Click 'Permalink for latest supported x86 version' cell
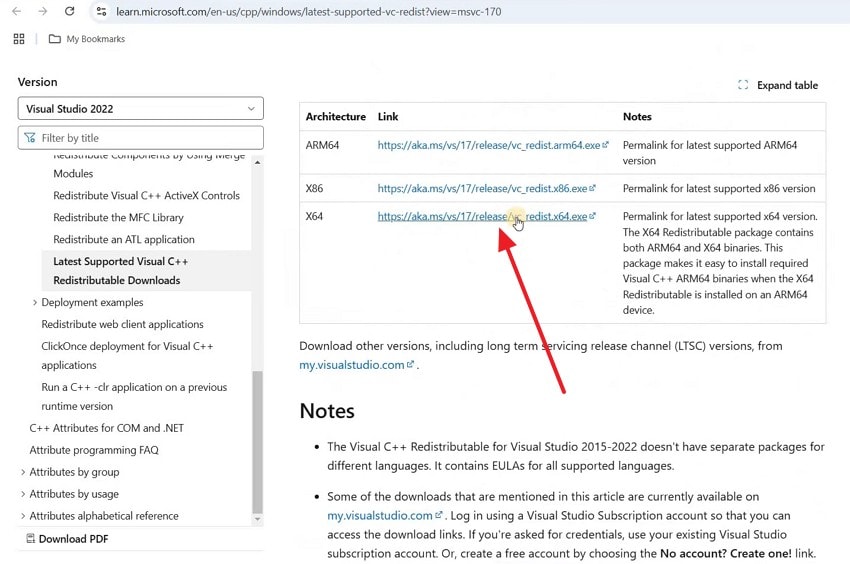The image size is (850, 564). (x=719, y=188)
